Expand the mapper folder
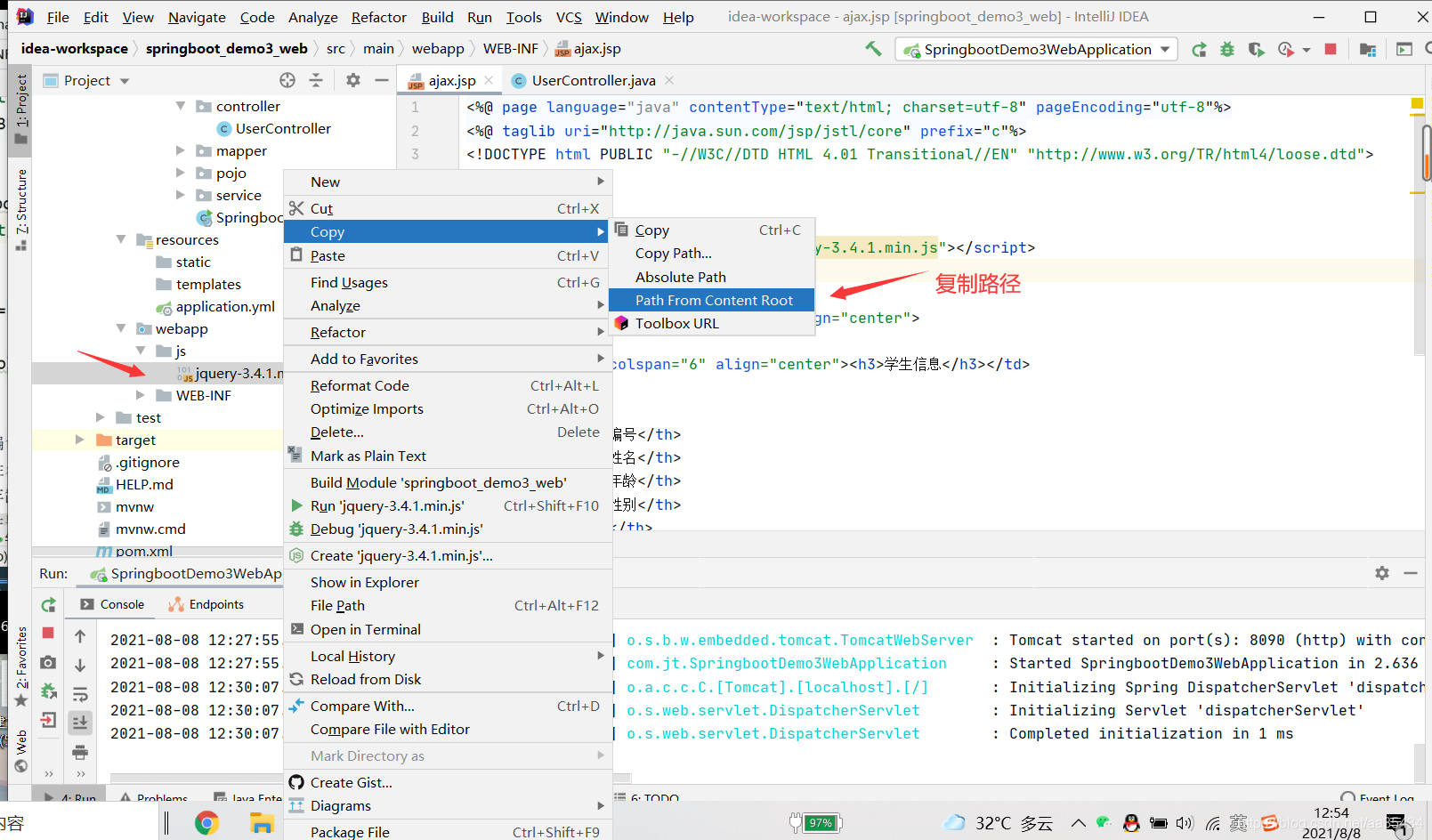This screenshot has width=1432, height=840. click(182, 150)
